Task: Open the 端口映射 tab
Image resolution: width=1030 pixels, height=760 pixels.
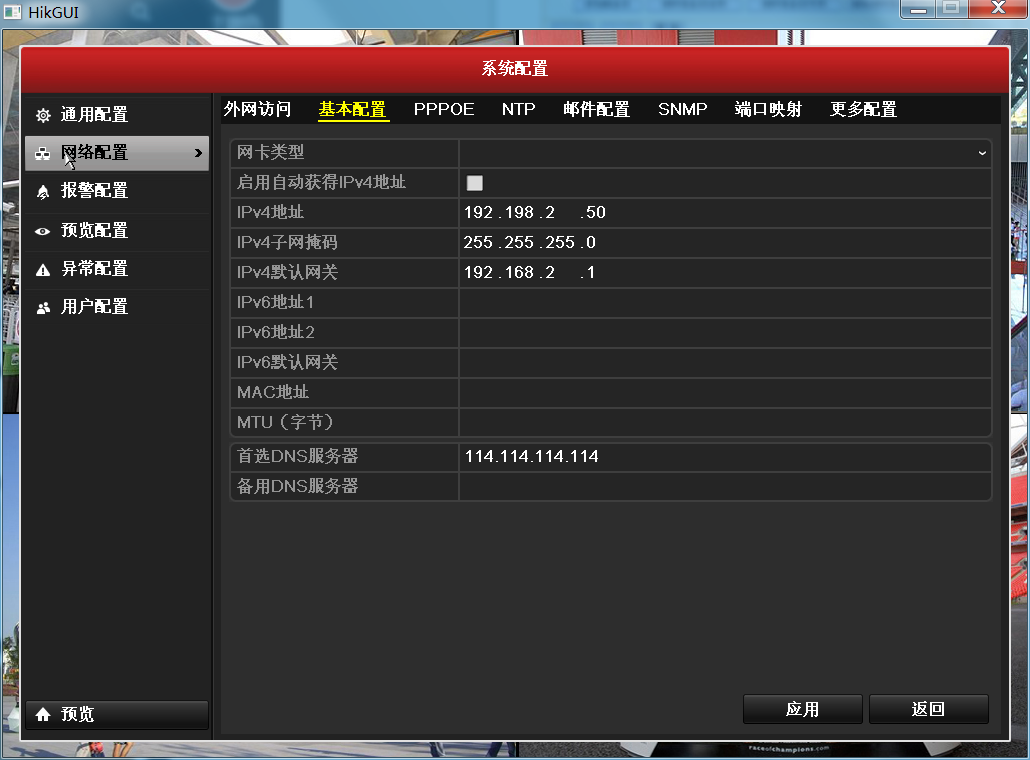Action: [x=768, y=109]
